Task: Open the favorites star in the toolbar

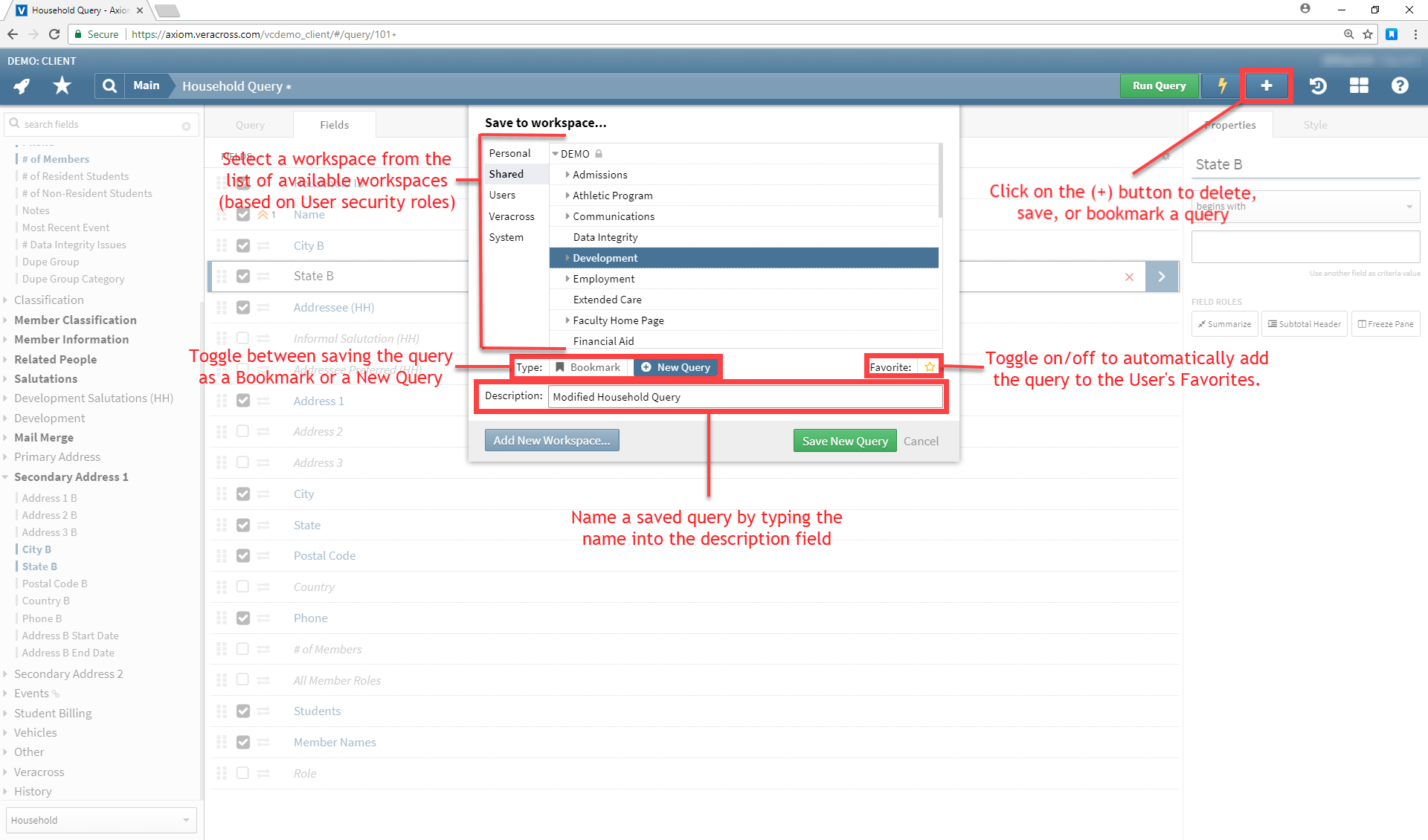Action: [62, 86]
